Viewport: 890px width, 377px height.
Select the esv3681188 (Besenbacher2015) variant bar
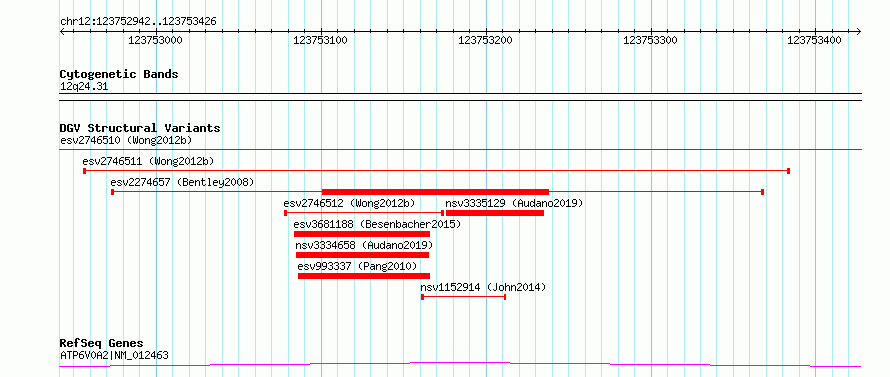point(362,234)
